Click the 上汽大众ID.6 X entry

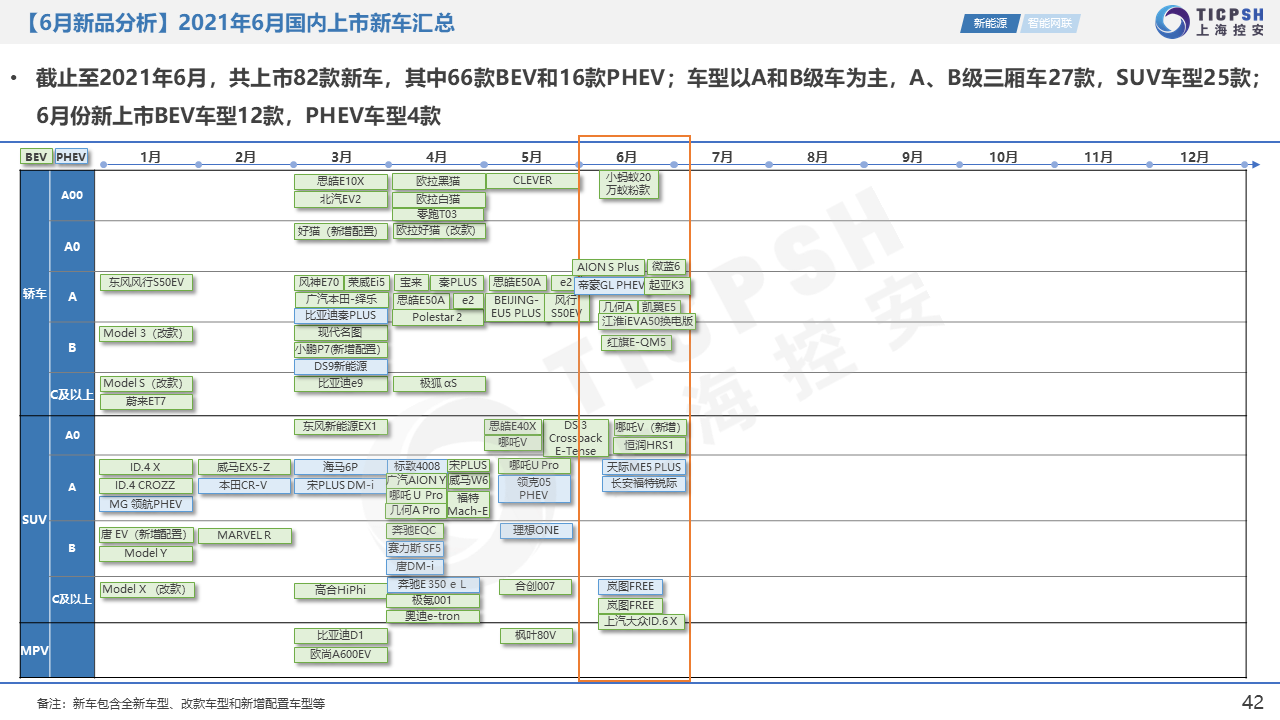pos(641,621)
